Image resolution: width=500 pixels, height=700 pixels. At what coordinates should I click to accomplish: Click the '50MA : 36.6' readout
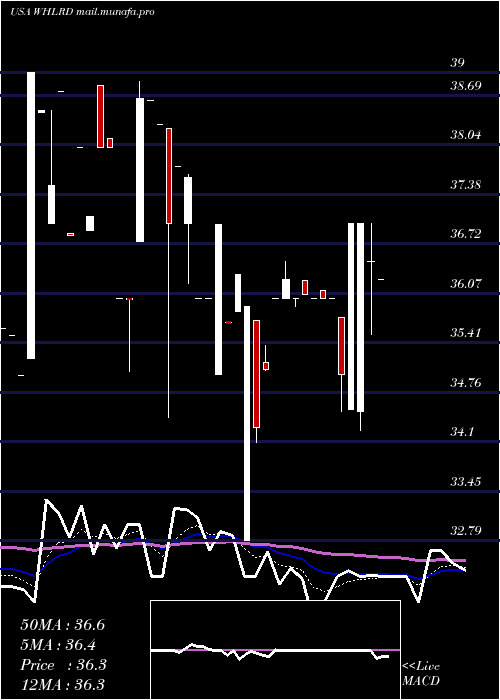coord(62,625)
